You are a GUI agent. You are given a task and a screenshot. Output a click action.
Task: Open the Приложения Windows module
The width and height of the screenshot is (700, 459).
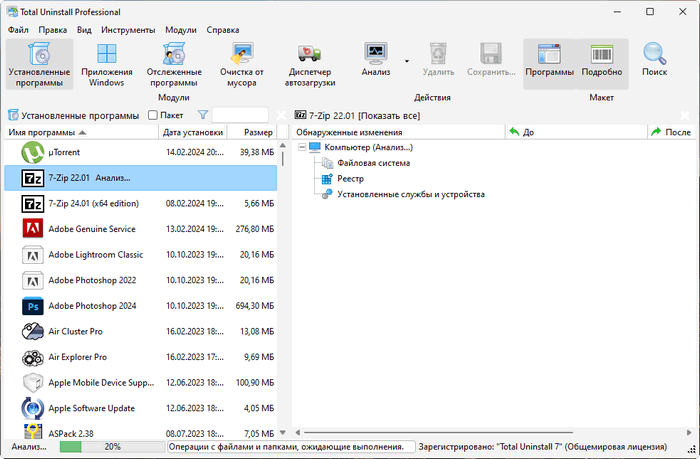click(x=107, y=64)
